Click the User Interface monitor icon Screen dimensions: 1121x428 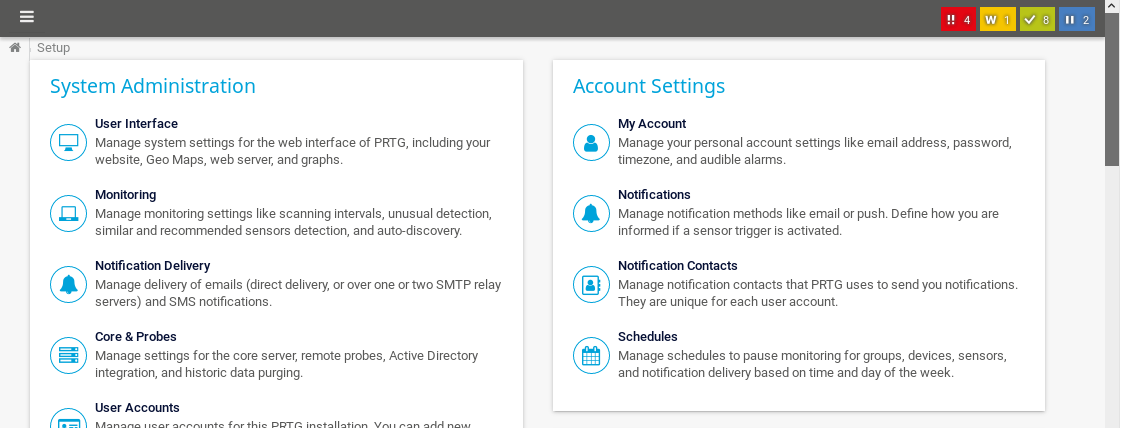tap(69, 142)
